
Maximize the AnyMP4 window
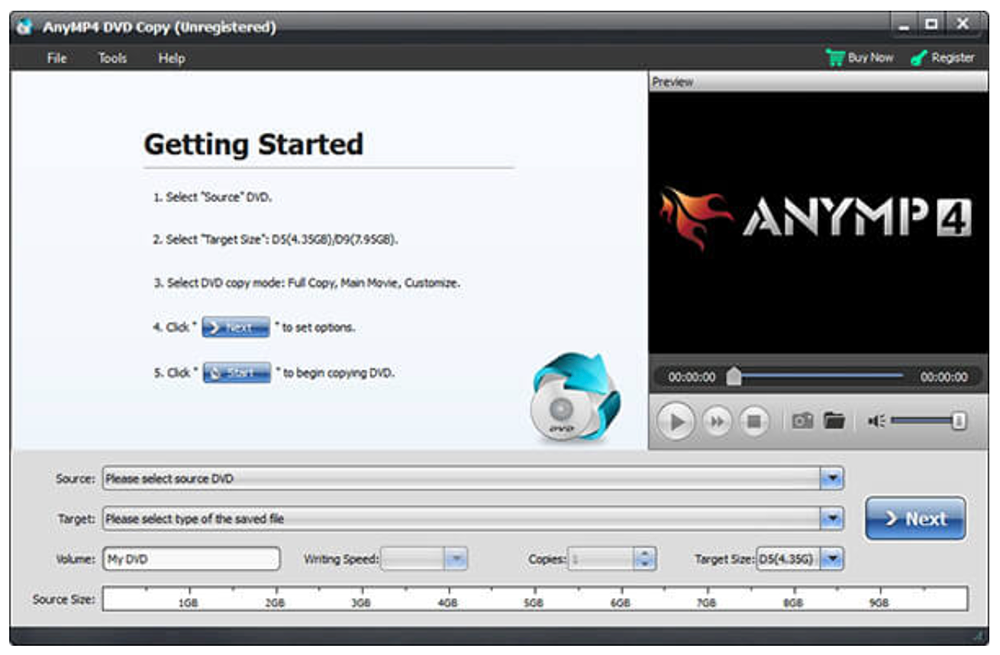coord(931,25)
